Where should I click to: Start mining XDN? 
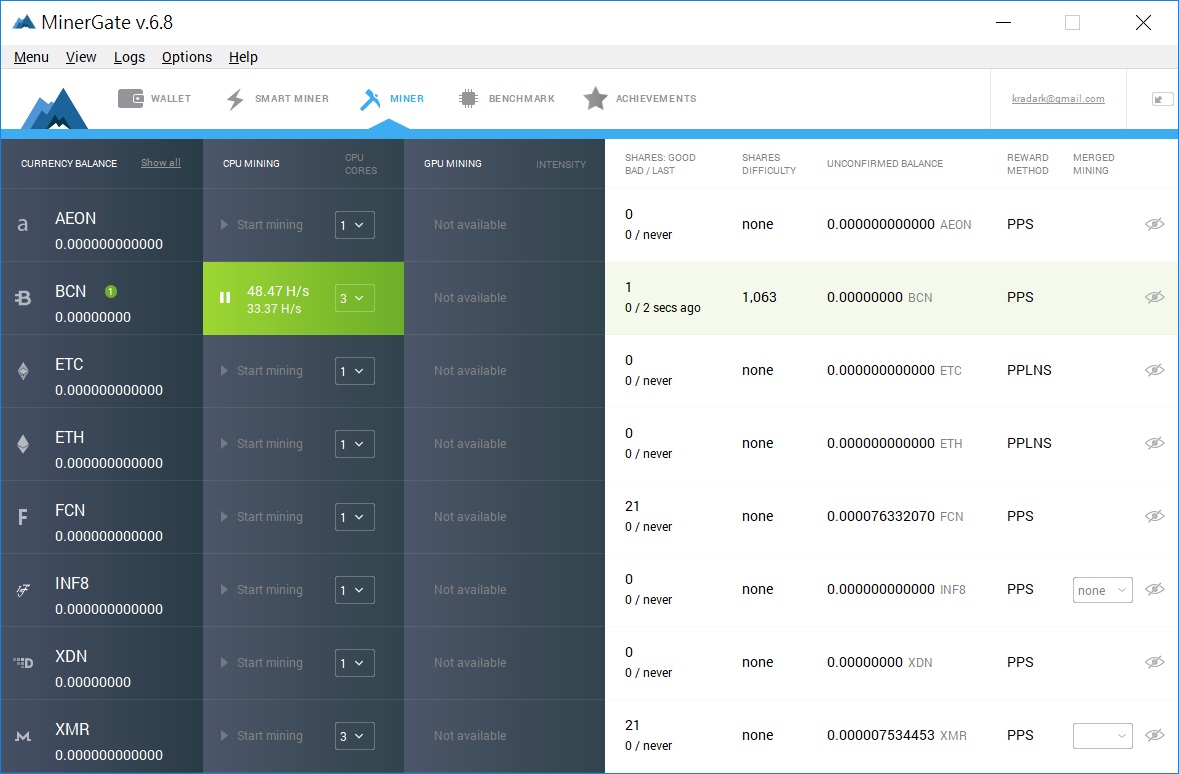tap(261, 663)
